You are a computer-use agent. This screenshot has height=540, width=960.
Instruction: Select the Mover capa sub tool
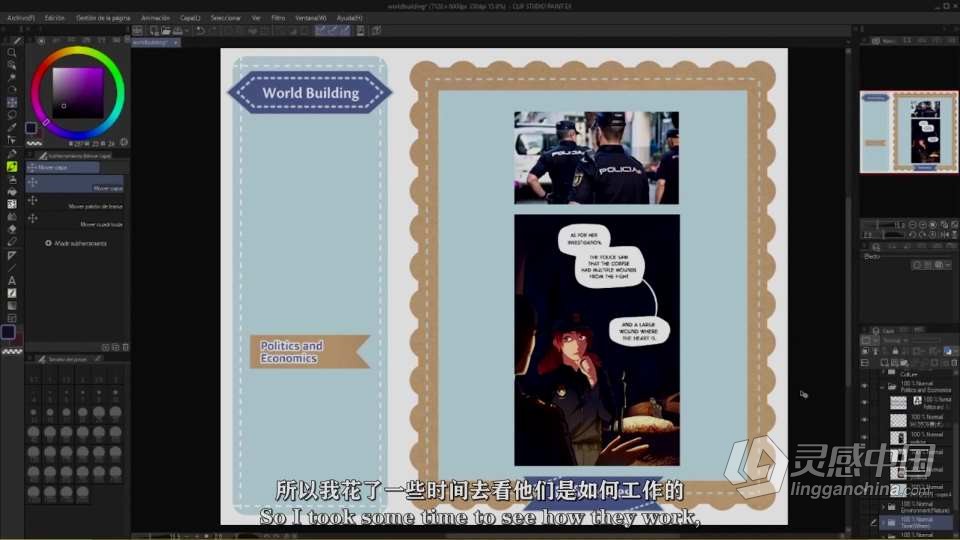tap(75, 184)
